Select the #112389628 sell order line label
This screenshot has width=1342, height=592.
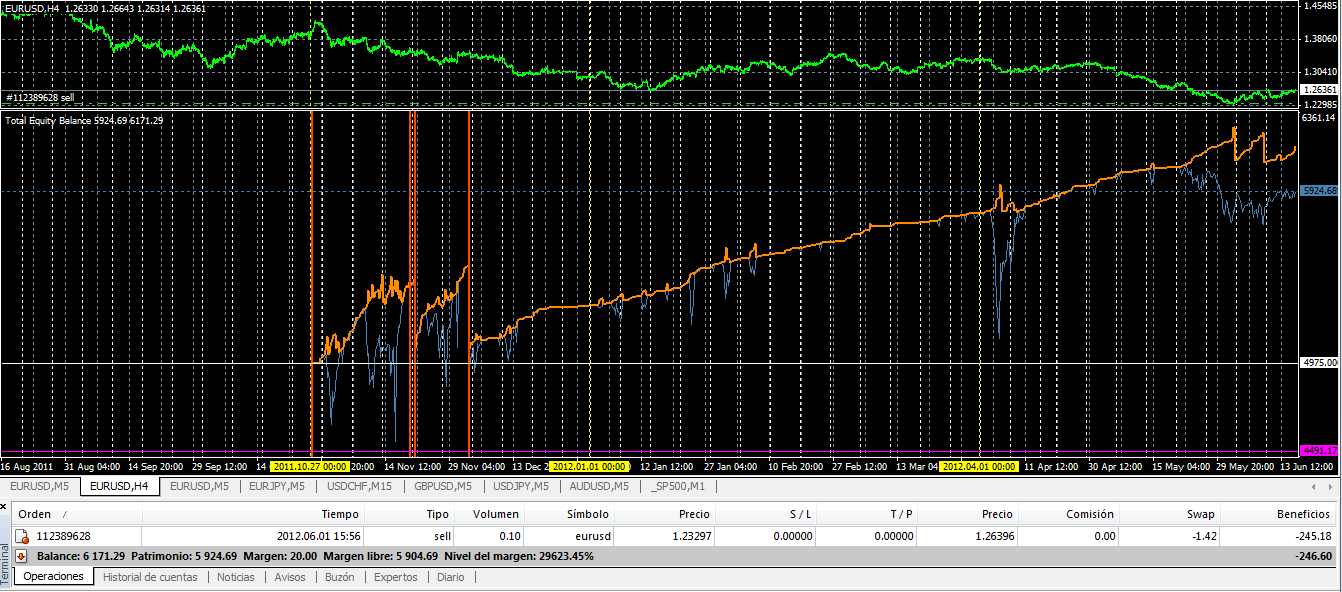click(40, 98)
